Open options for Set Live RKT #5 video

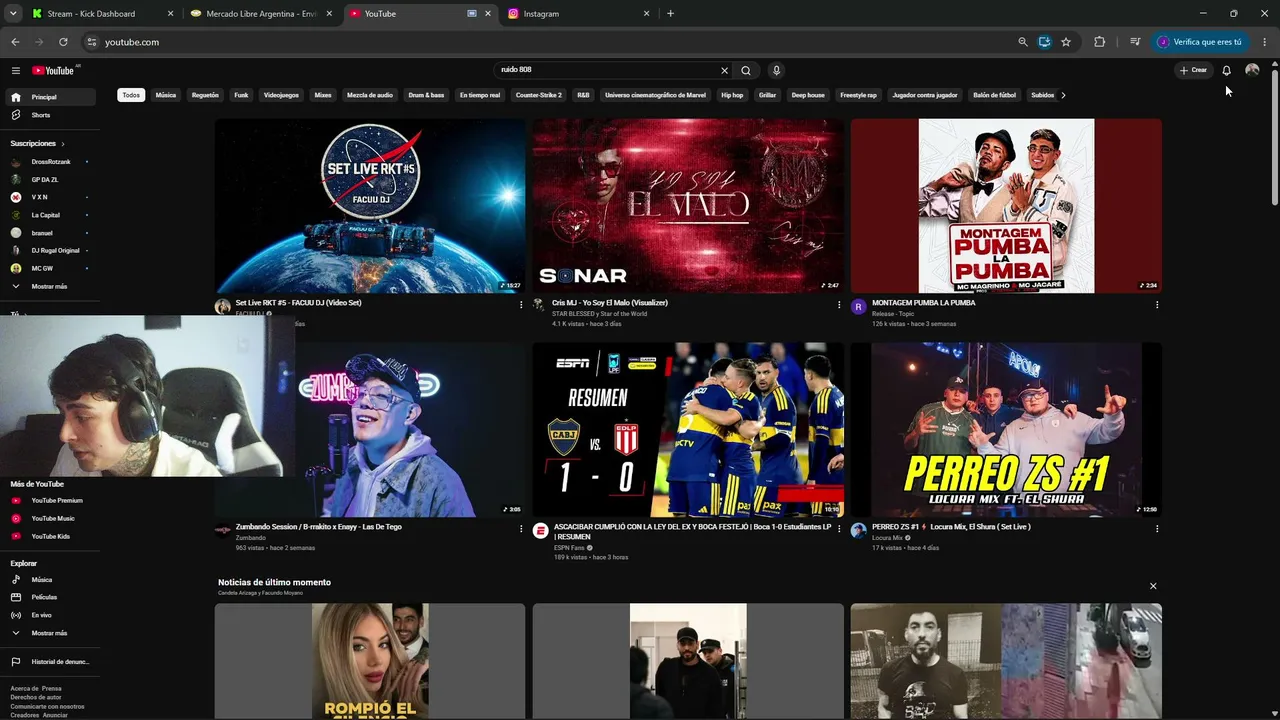[x=521, y=305]
